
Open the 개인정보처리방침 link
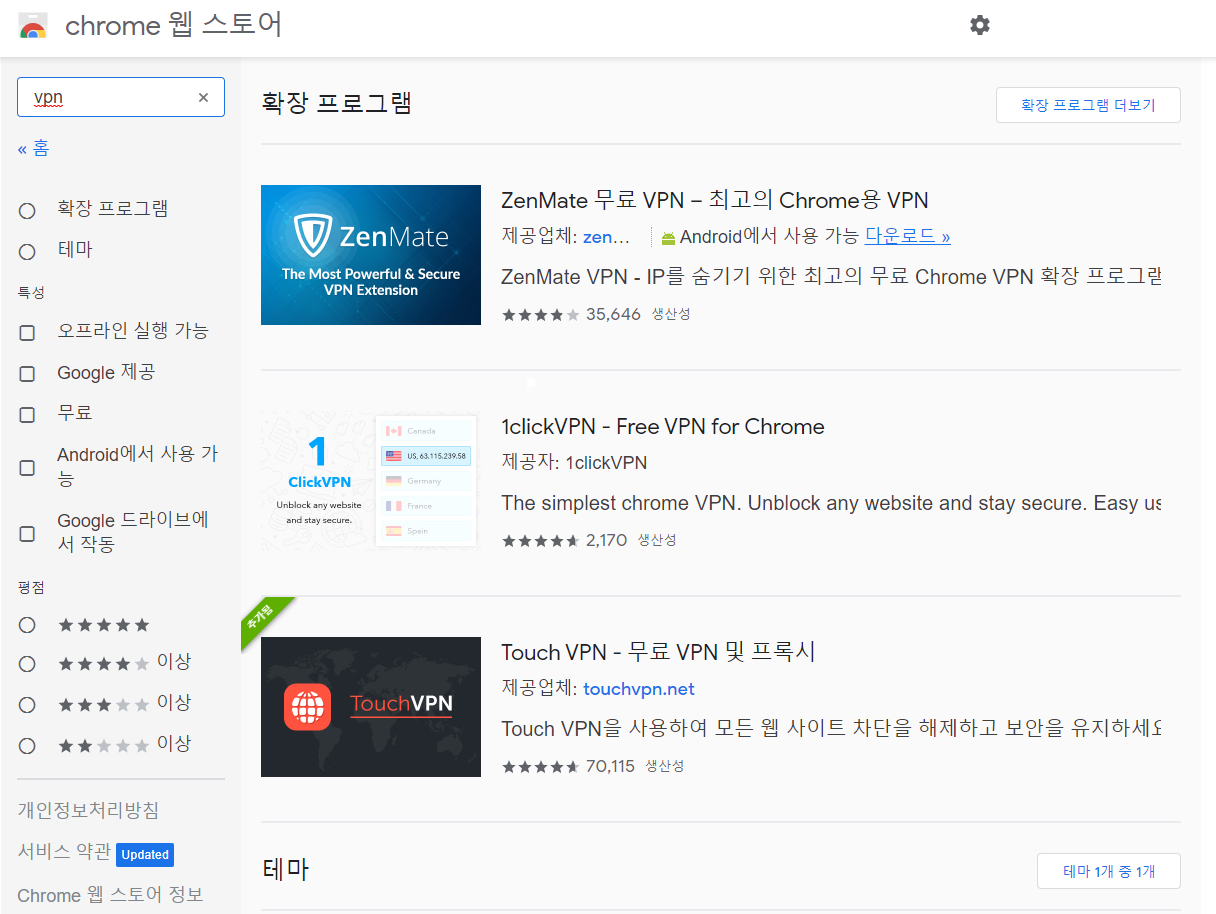[88, 810]
